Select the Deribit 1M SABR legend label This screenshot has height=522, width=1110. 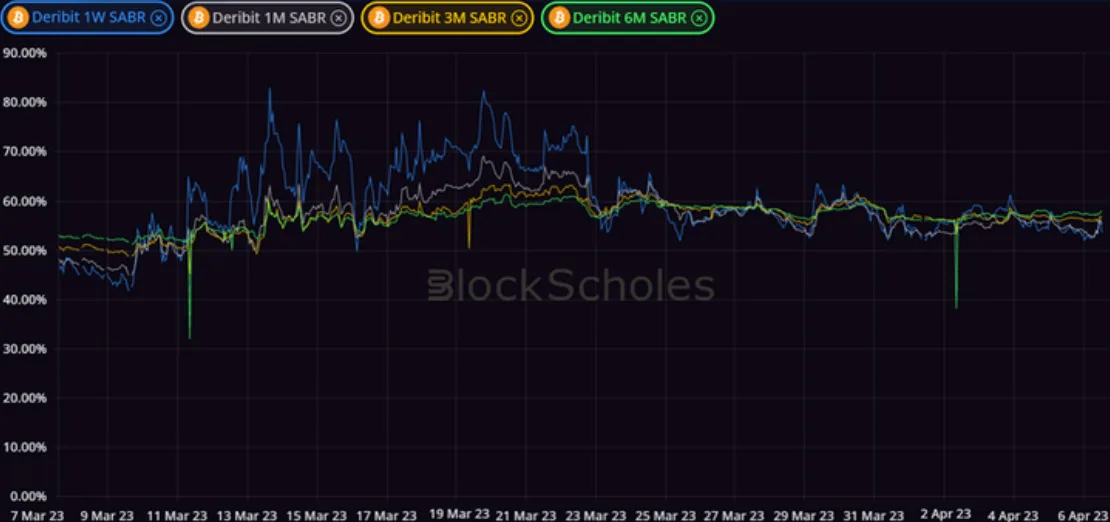269,18
